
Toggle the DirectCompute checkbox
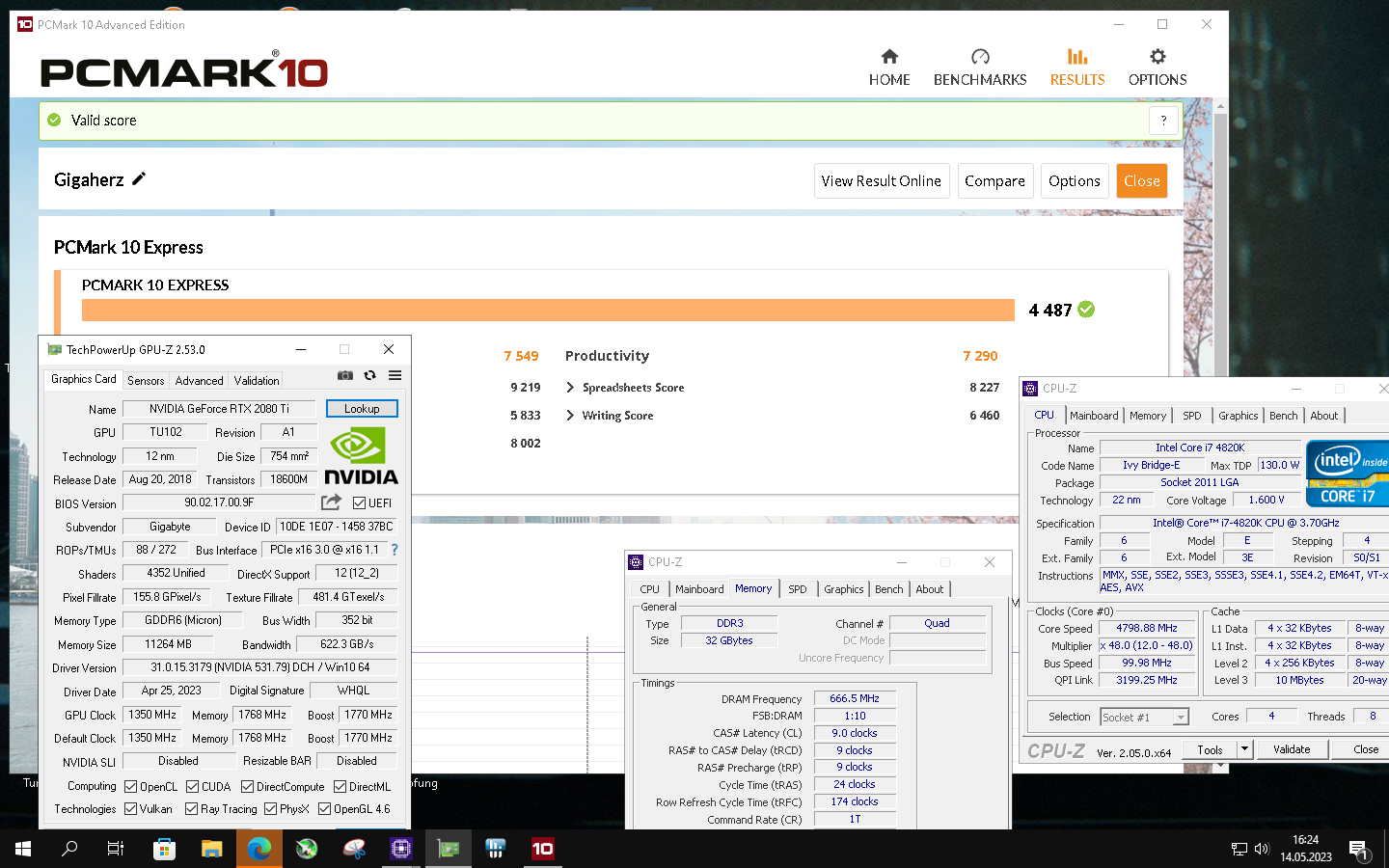click(247, 787)
